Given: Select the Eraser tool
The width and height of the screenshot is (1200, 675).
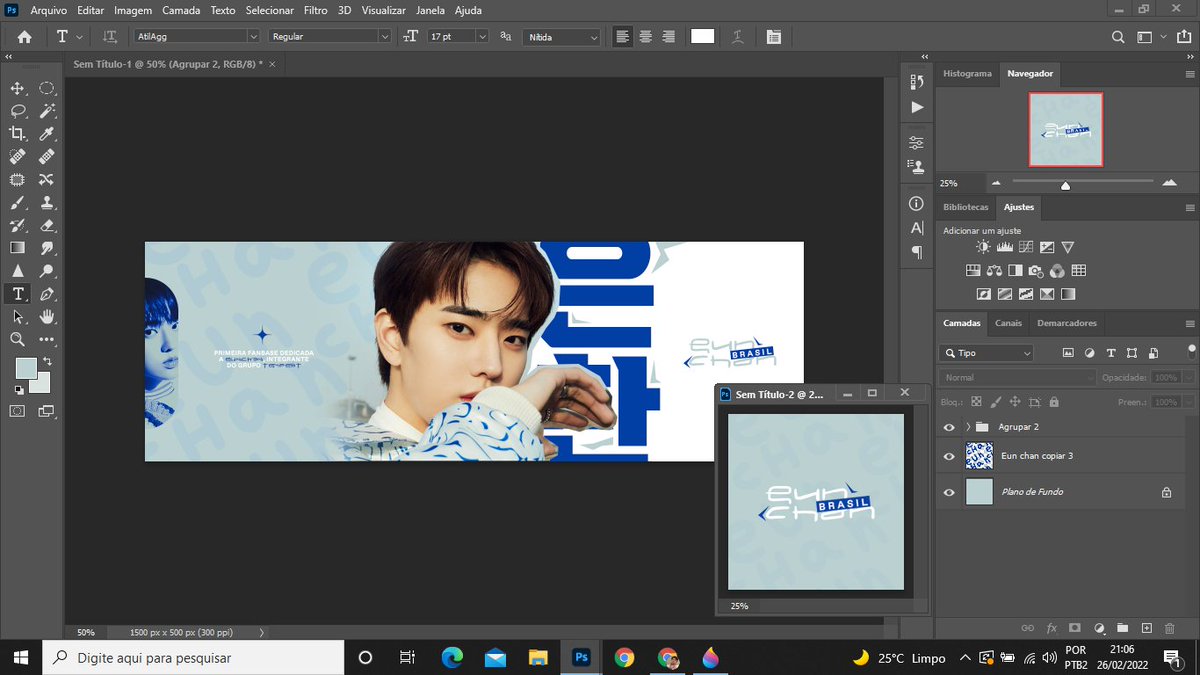Looking at the screenshot, I should click(46, 225).
